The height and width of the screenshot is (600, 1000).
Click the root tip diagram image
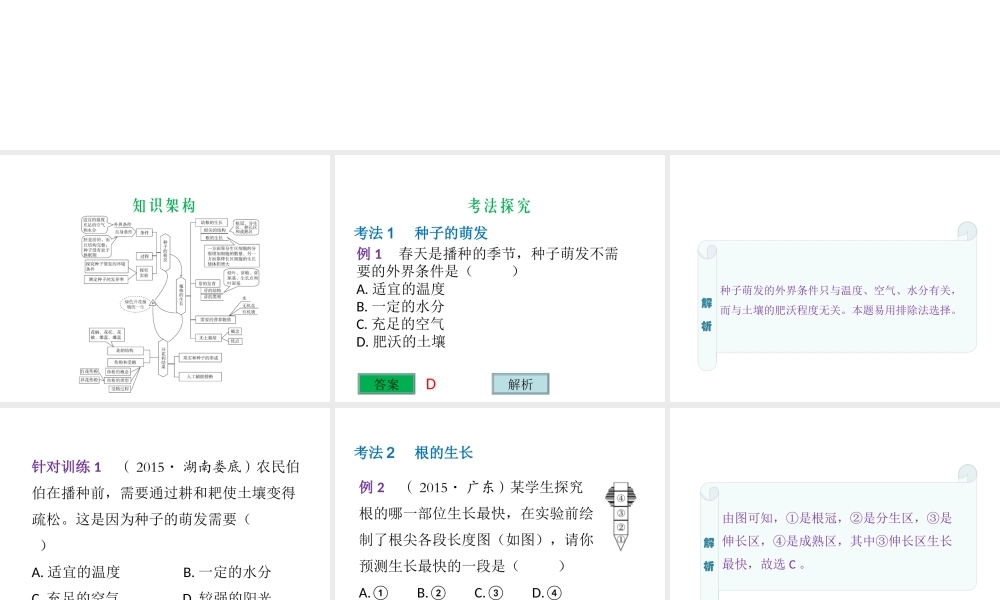pos(621,516)
